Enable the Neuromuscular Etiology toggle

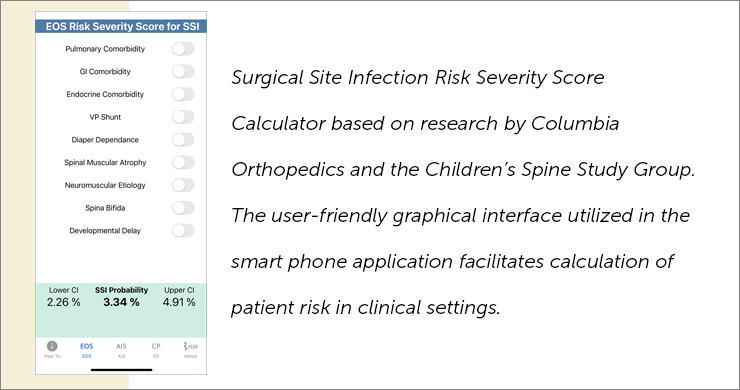183,185
